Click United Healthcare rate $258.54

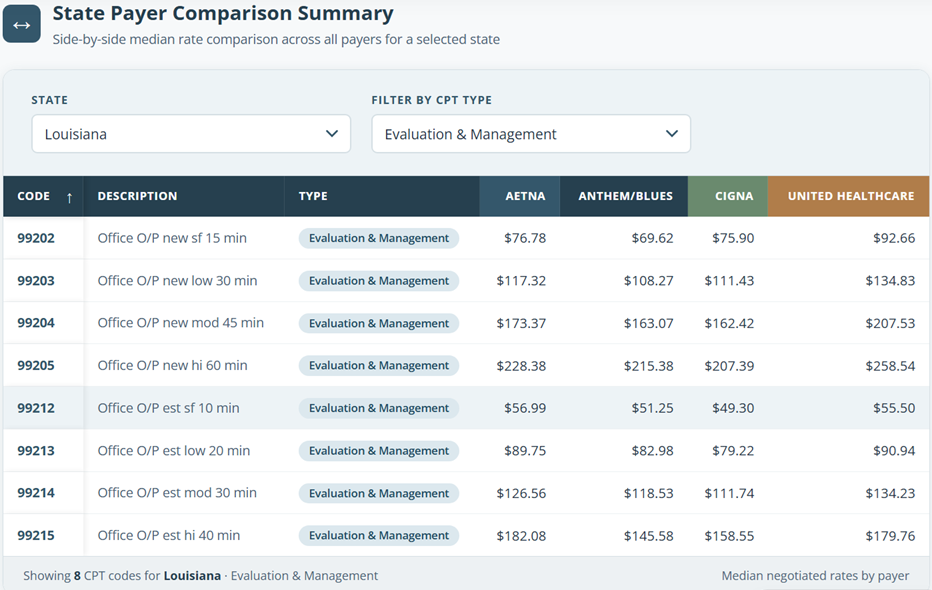coord(890,366)
